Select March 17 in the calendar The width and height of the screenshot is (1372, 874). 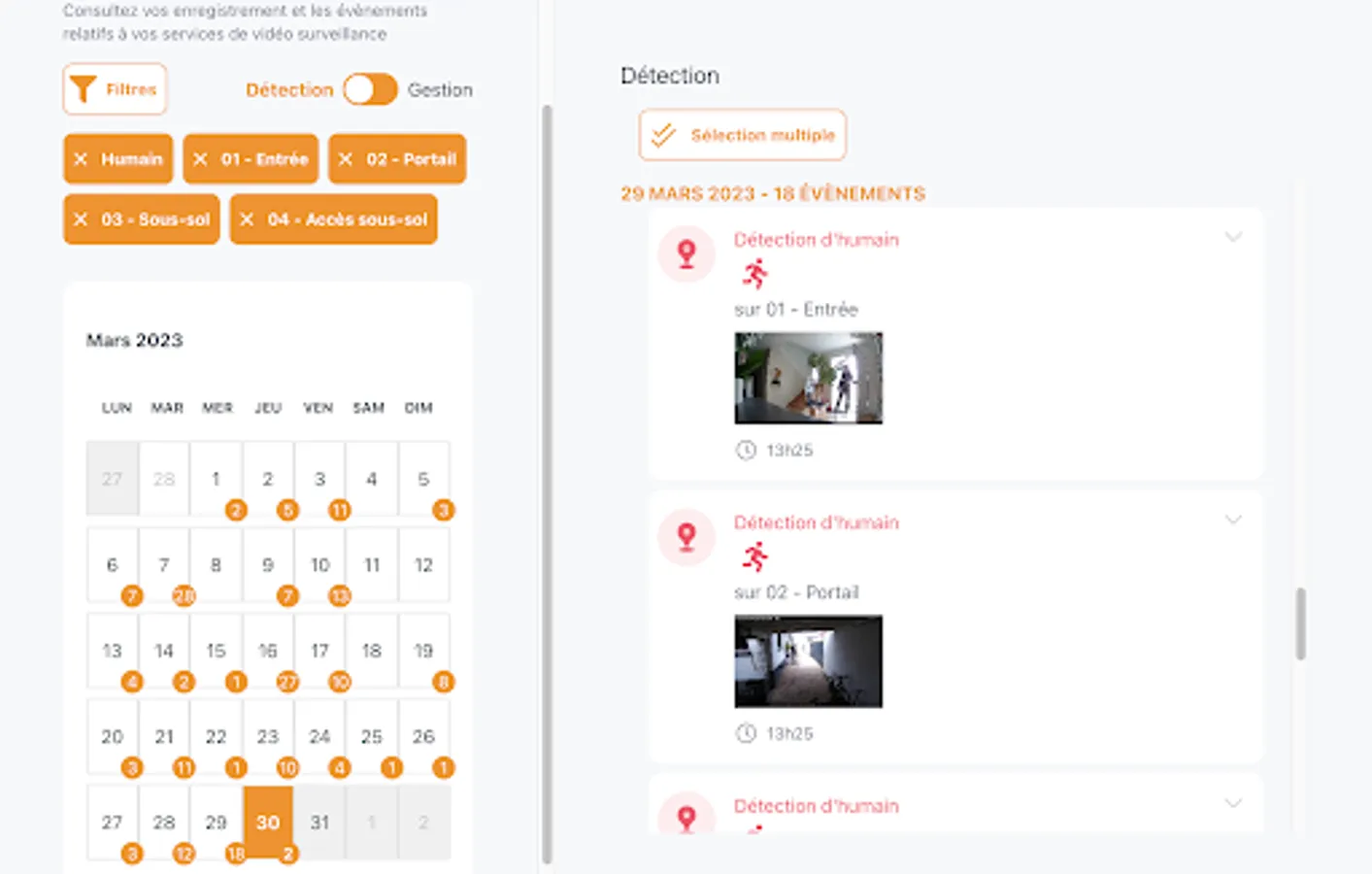tap(319, 651)
